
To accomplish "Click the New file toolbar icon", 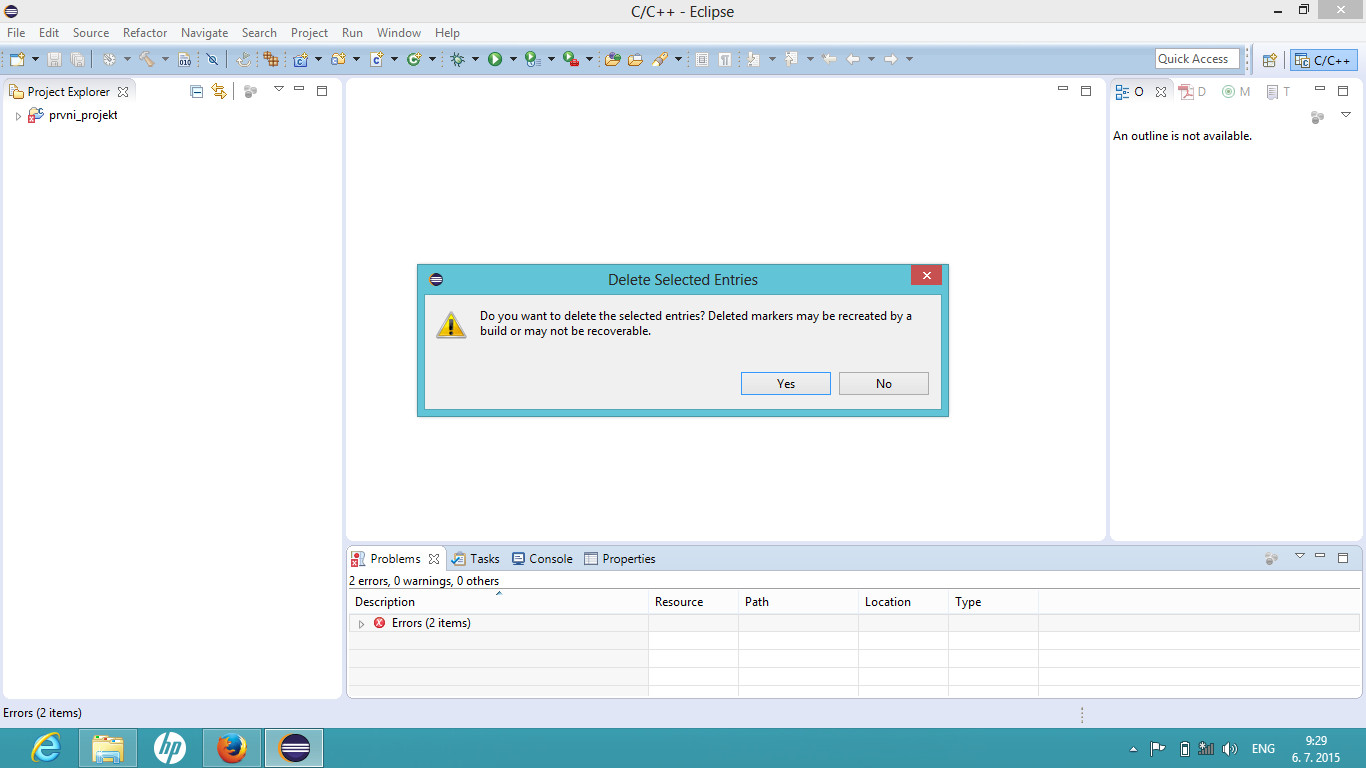I will pos(17,60).
